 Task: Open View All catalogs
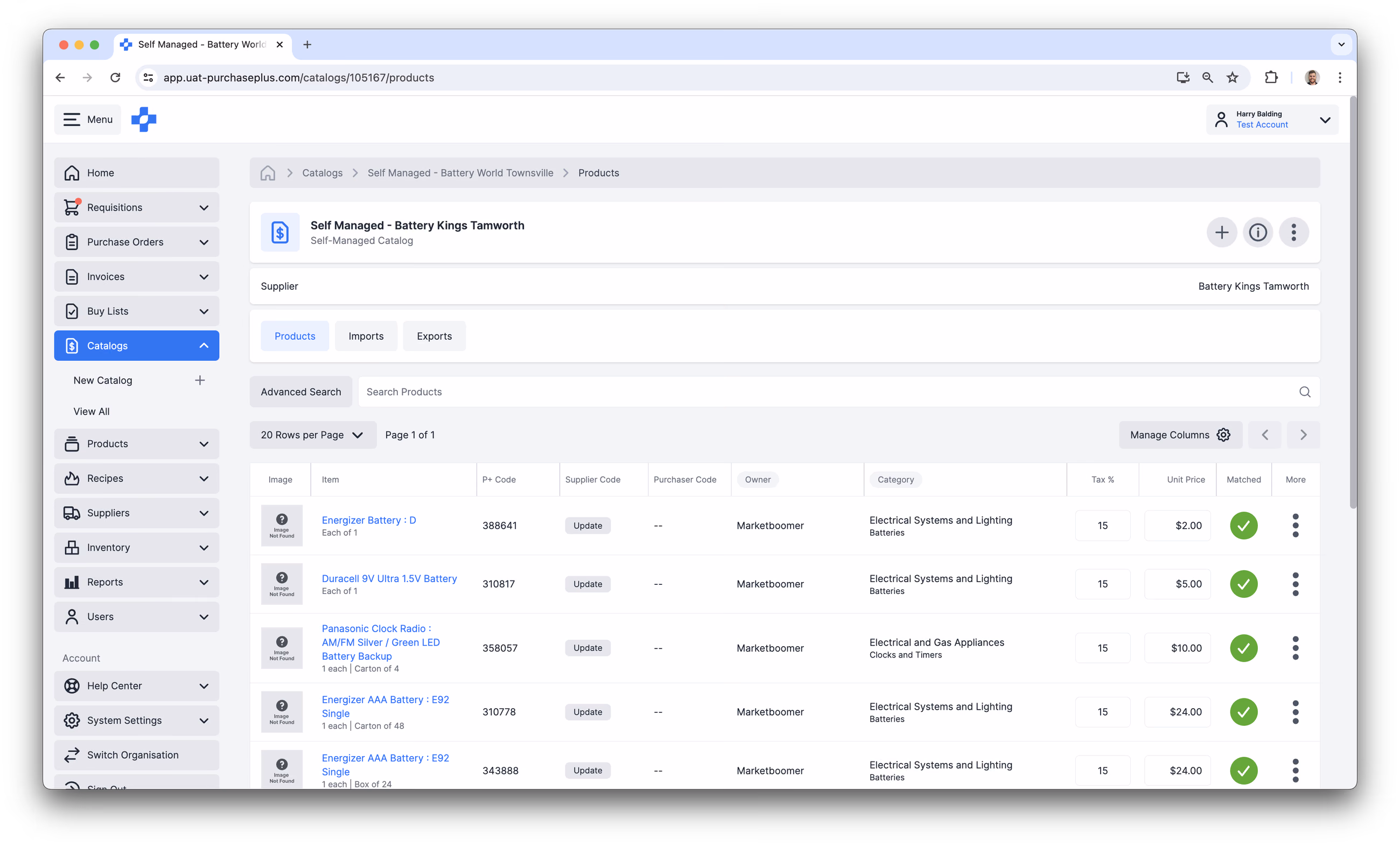point(92,411)
